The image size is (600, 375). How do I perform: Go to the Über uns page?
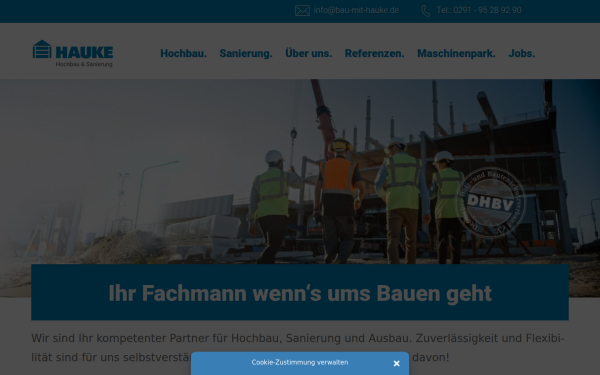pyautogui.click(x=308, y=53)
